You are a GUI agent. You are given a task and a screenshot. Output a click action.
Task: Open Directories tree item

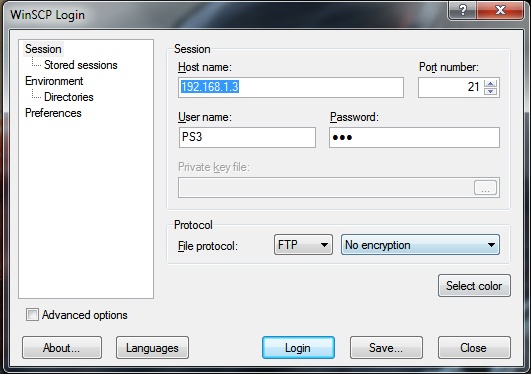(x=68, y=97)
